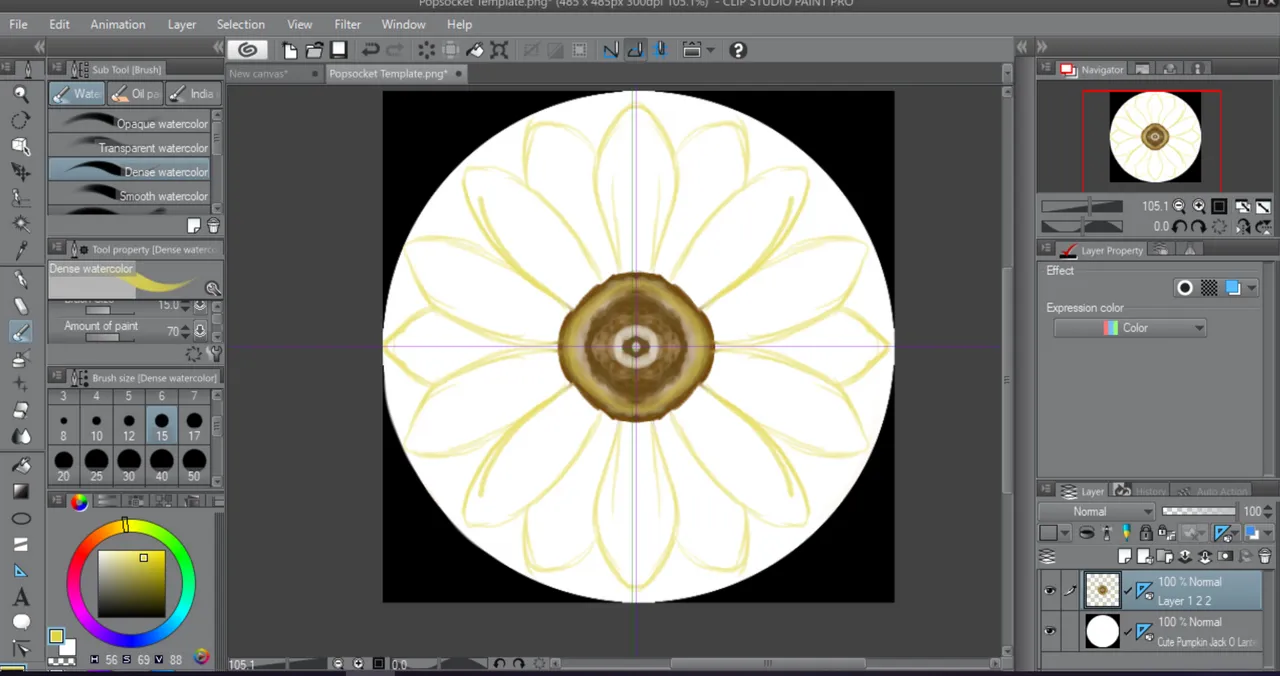
Task: Click the Open file toolbar icon
Action: pos(314,50)
